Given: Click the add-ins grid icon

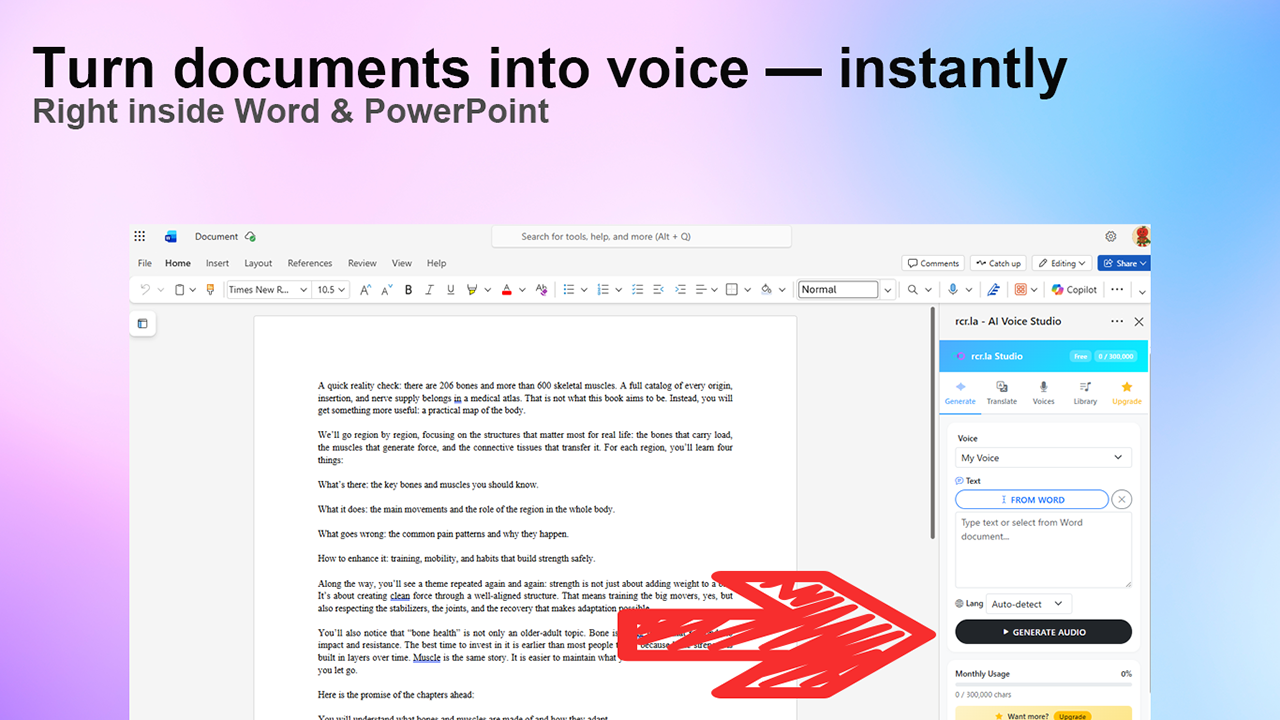Looking at the screenshot, I should tap(1021, 290).
